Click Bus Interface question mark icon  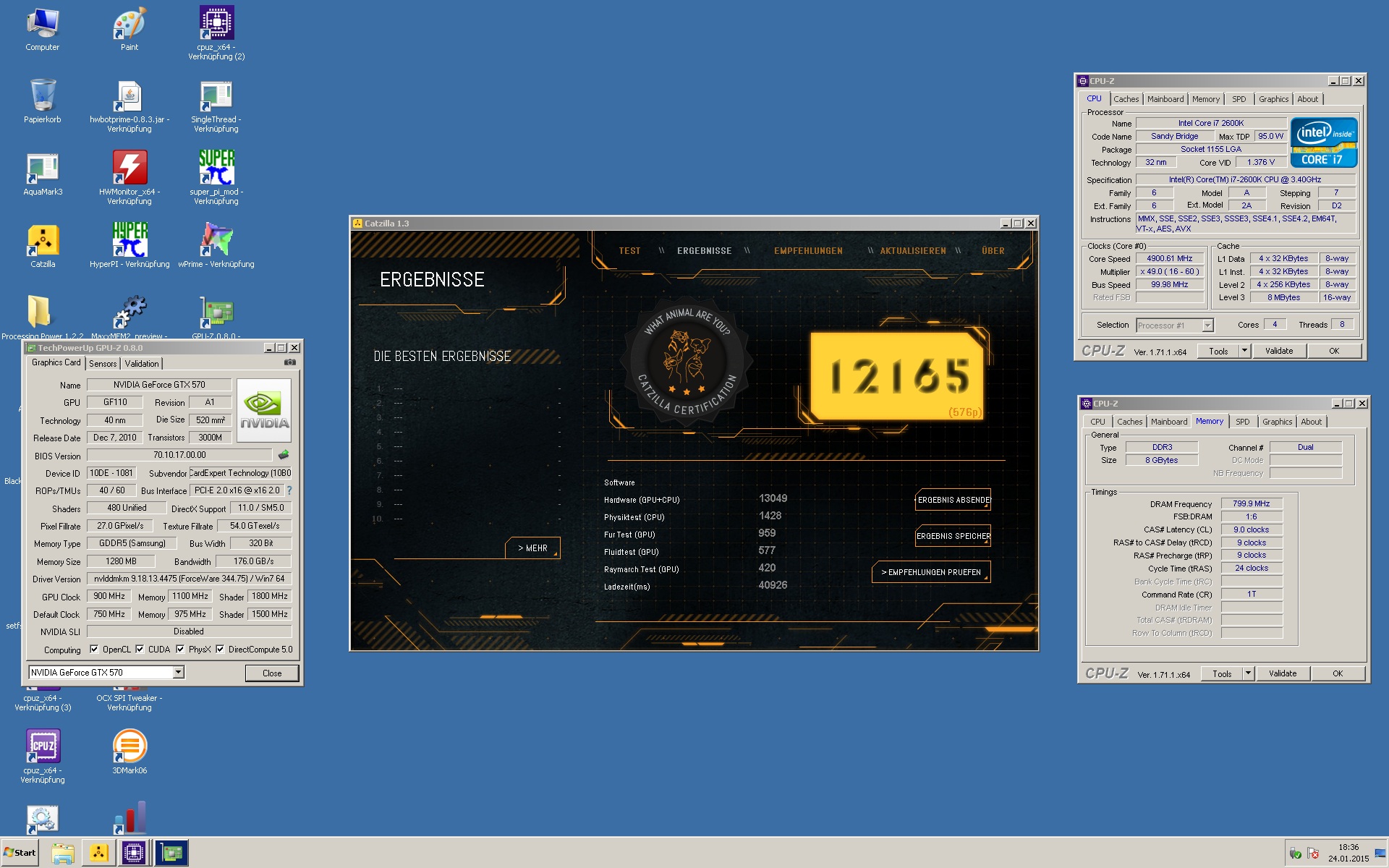click(289, 490)
